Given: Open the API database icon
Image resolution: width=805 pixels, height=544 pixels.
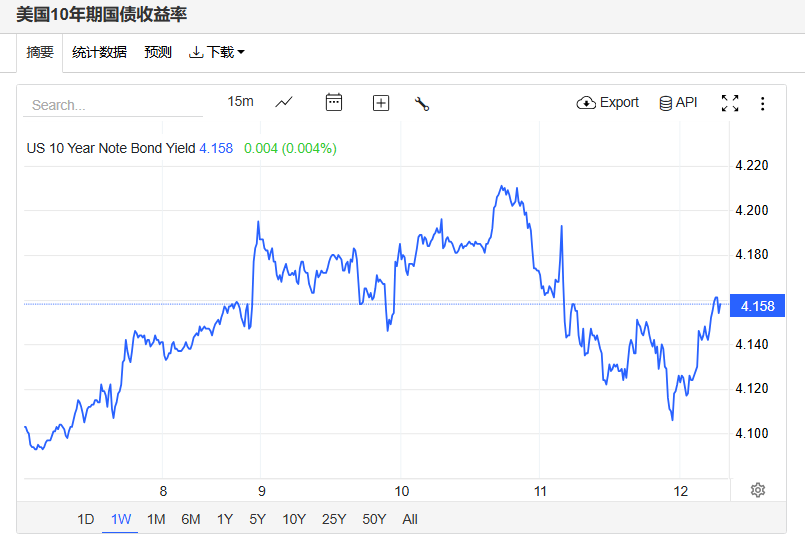Looking at the screenshot, I should tap(665, 103).
